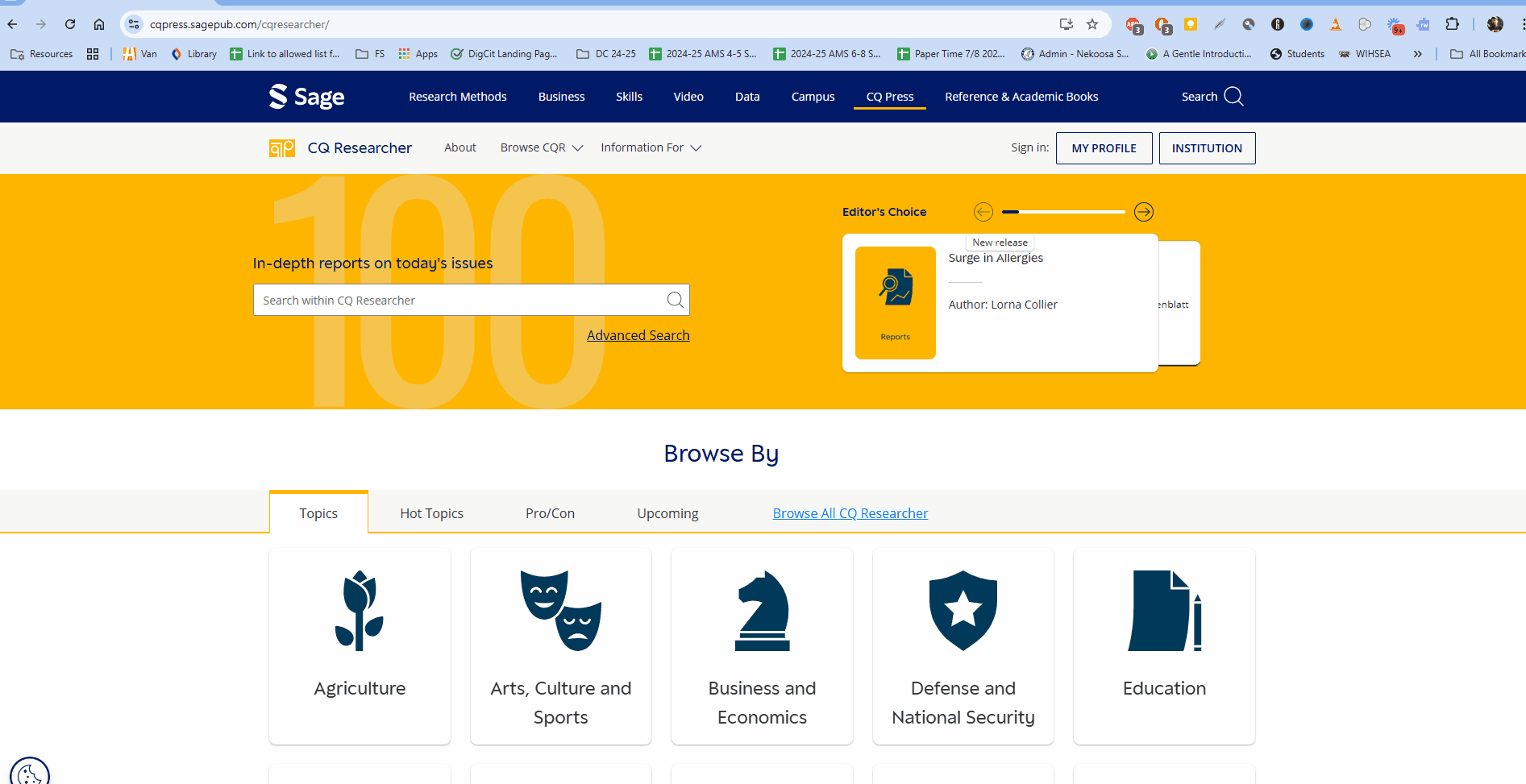Open Reference & Academic Books menu

[x=1021, y=97]
